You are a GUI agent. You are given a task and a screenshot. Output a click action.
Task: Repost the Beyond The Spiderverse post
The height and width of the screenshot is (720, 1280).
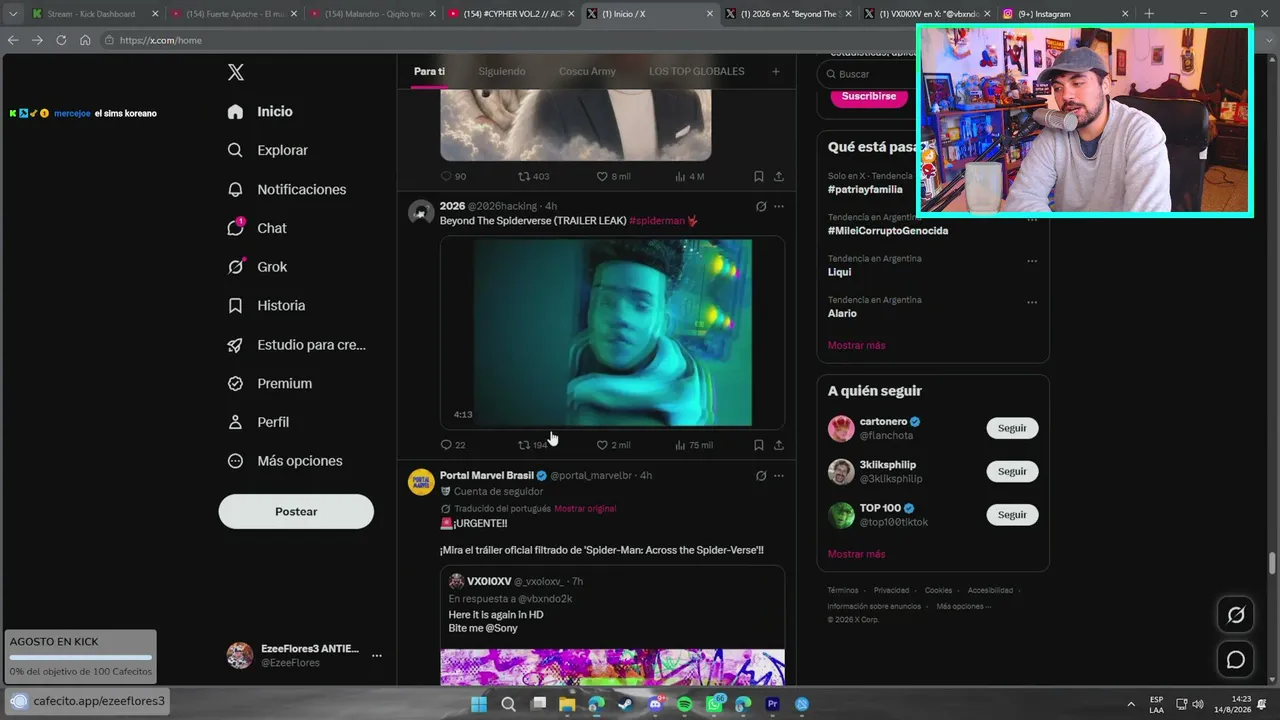tap(533, 445)
